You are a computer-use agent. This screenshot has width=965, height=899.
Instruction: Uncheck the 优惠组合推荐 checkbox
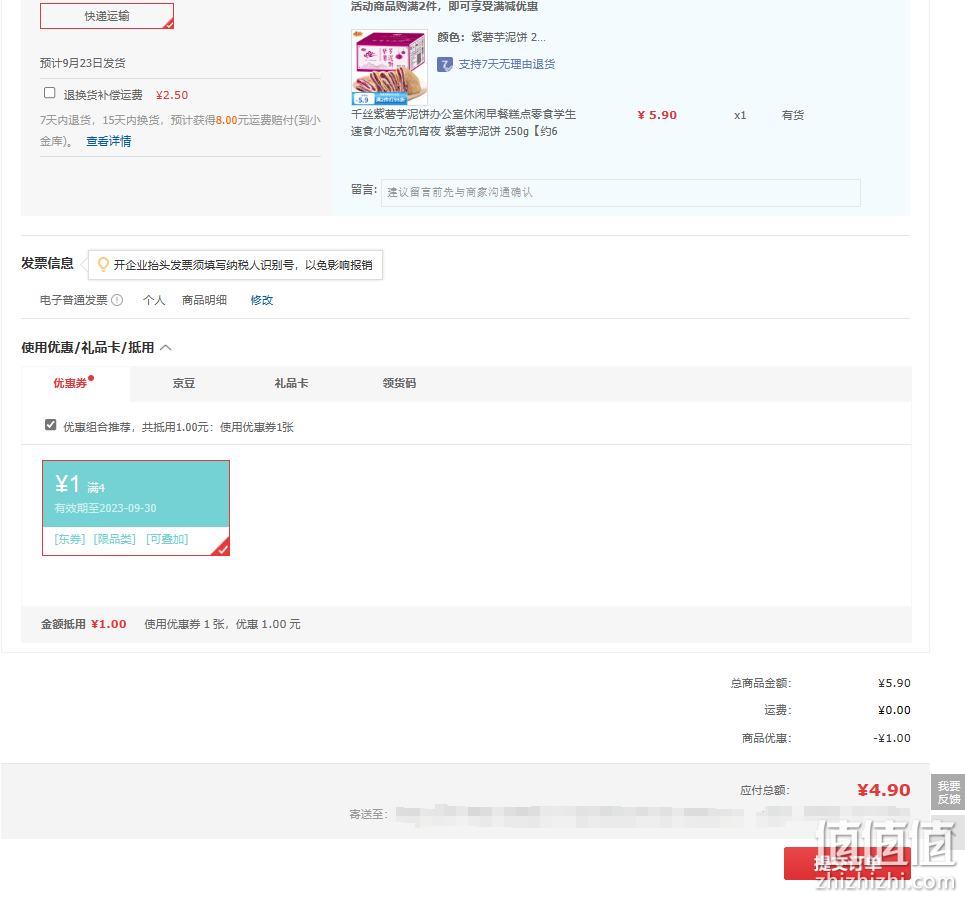50,425
